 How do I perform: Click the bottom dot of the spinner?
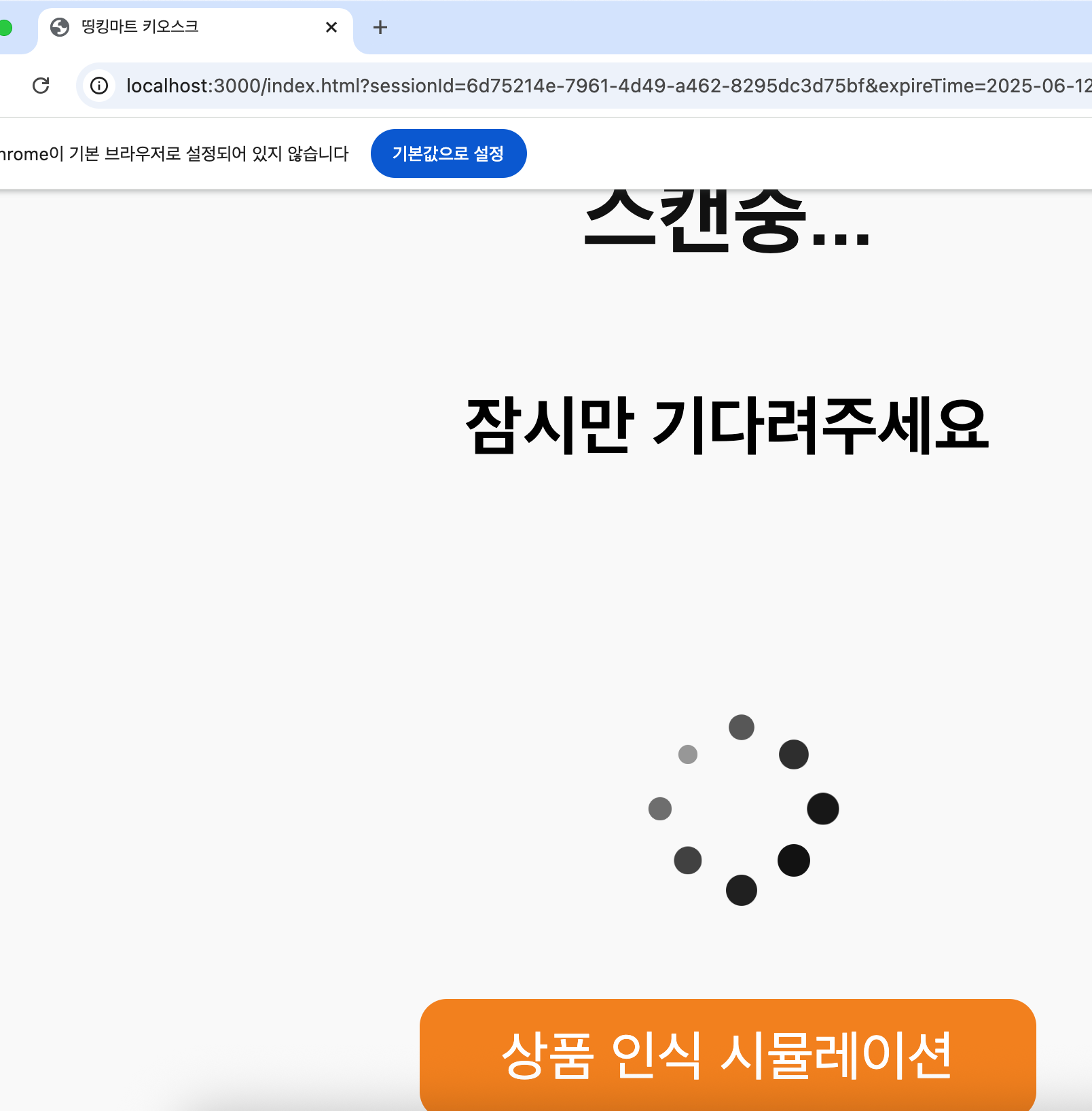(742, 890)
